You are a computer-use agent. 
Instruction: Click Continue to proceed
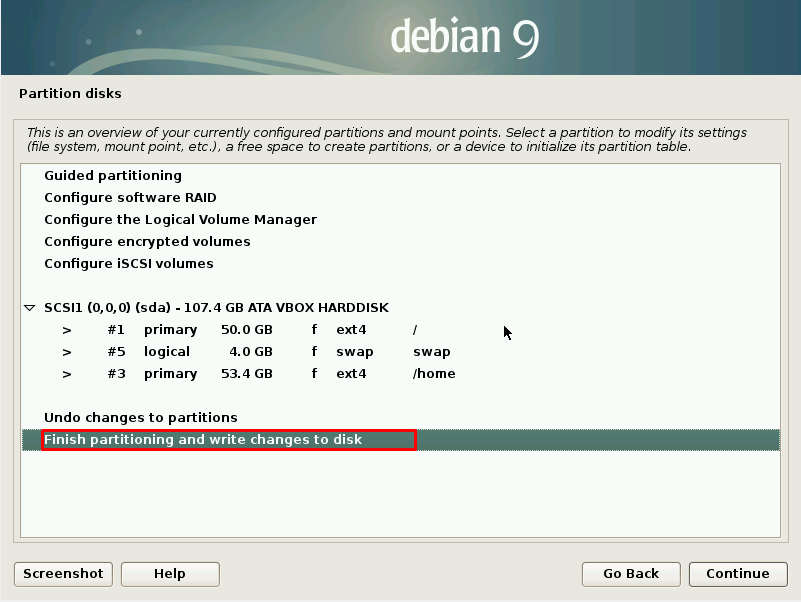click(738, 574)
